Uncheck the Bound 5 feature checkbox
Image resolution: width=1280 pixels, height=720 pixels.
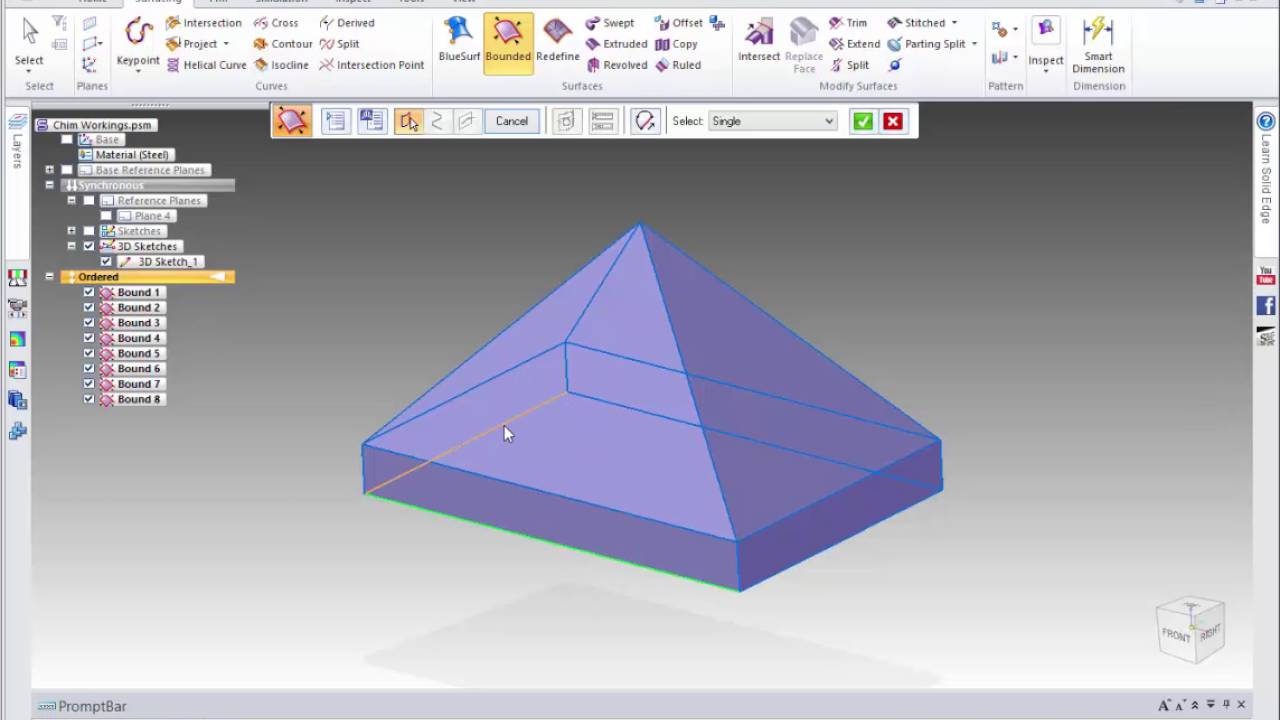point(89,354)
